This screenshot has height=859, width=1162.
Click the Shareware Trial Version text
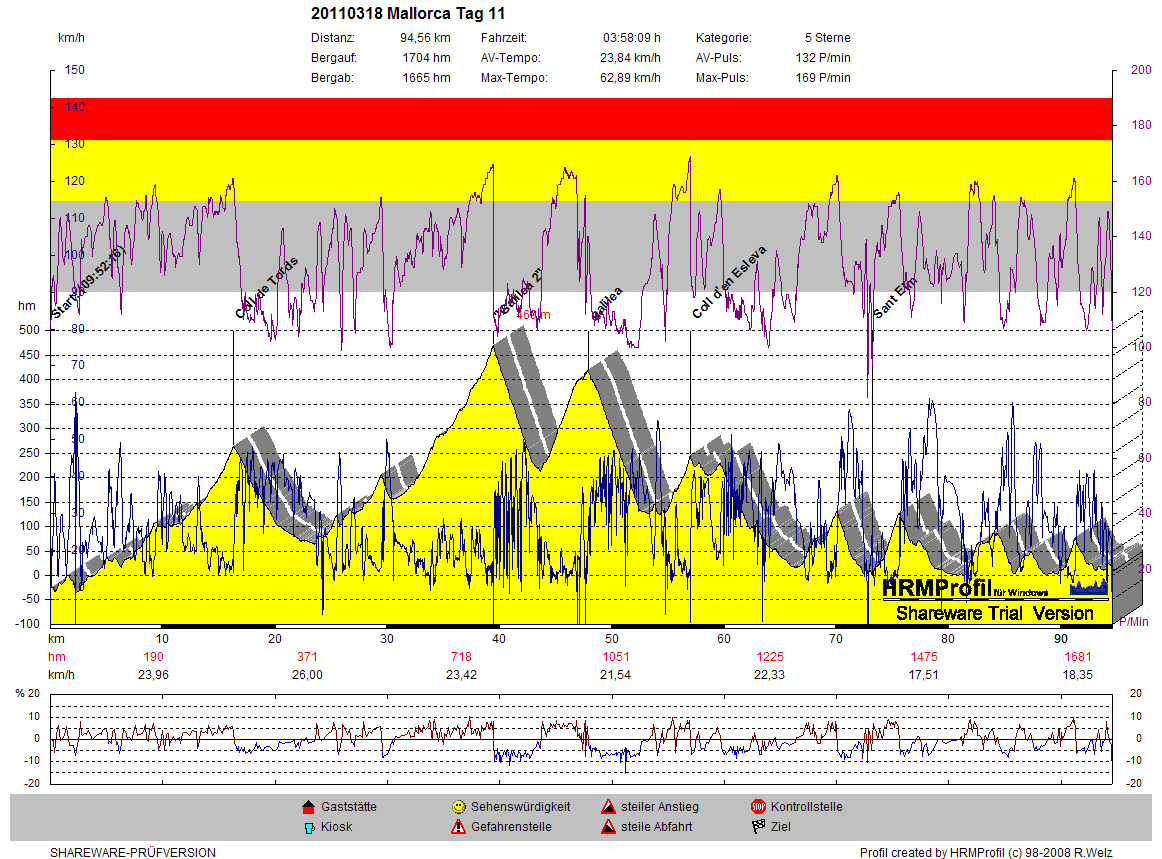(994, 613)
